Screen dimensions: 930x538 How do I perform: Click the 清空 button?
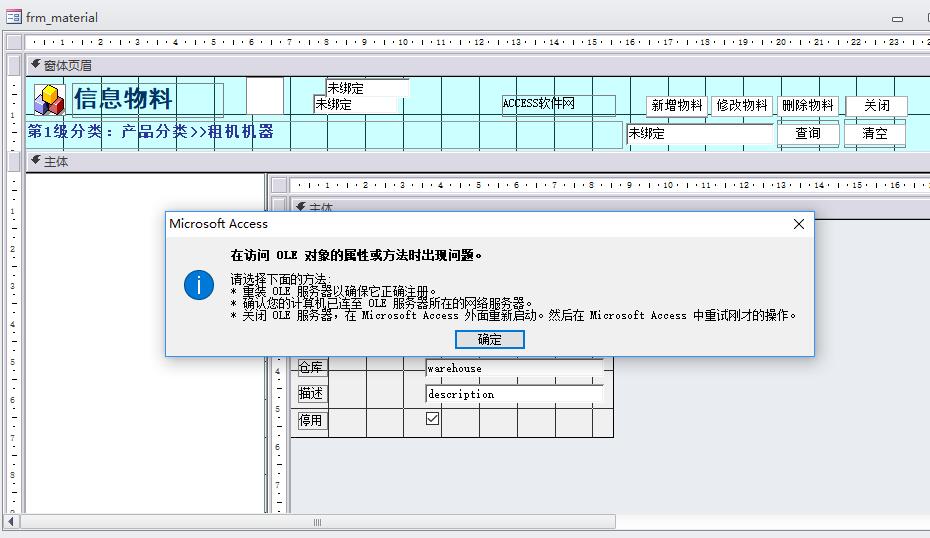point(875,133)
